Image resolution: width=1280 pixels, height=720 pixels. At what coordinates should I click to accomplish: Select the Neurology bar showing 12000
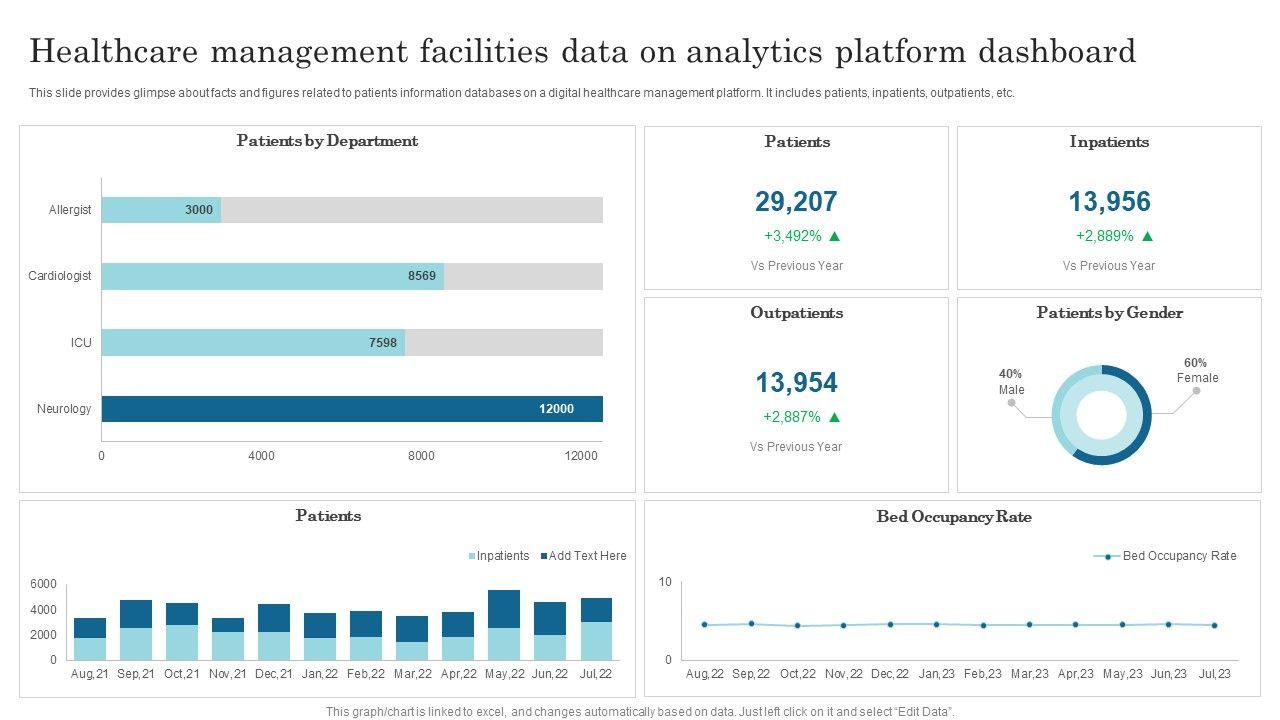pyautogui.click(x=352, y=409)
